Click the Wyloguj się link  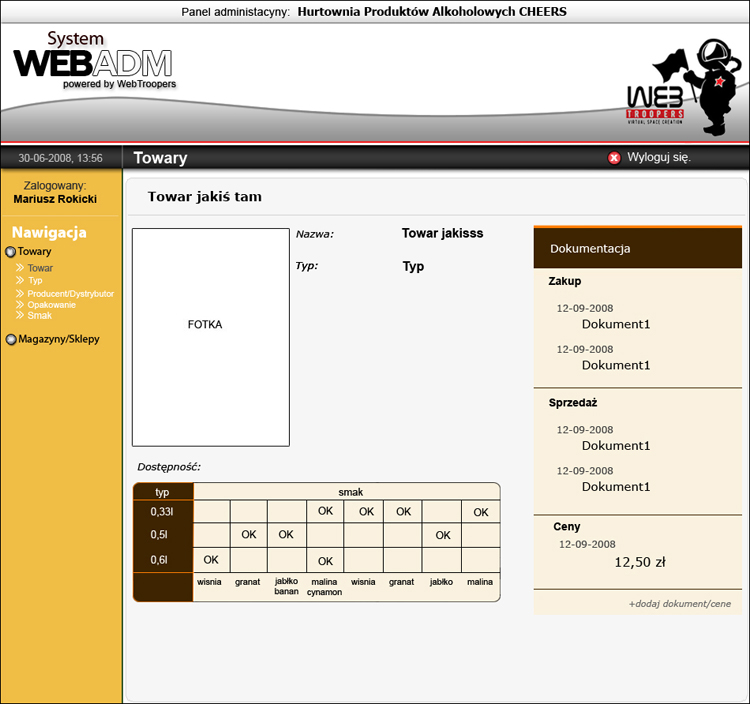tap(658, 158)
